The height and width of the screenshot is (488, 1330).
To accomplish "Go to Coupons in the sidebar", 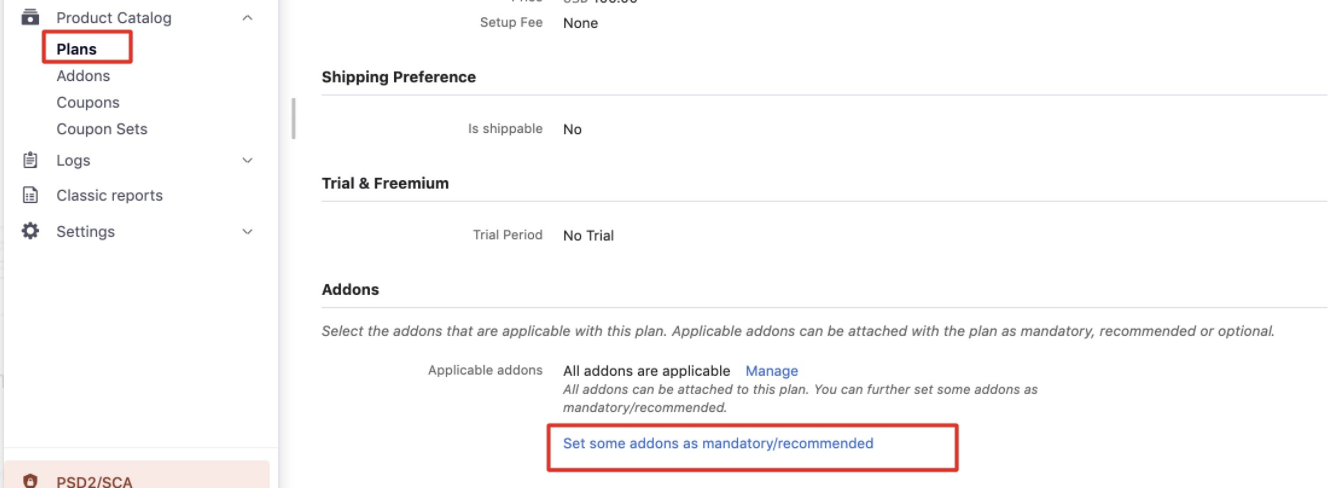I will coord(88,102).
